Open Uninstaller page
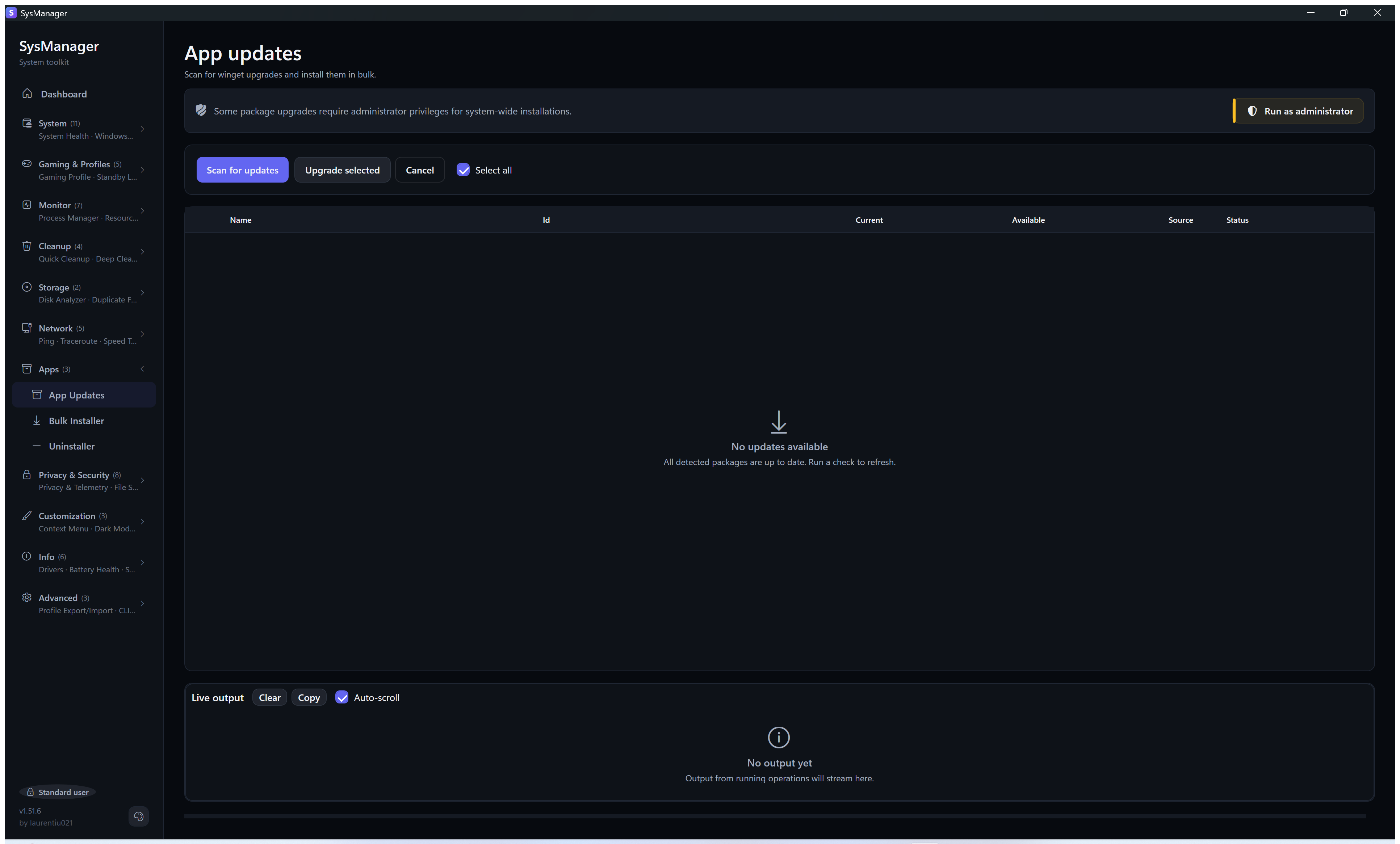This screenshot has height=844, width=1400. click(84, 446)
